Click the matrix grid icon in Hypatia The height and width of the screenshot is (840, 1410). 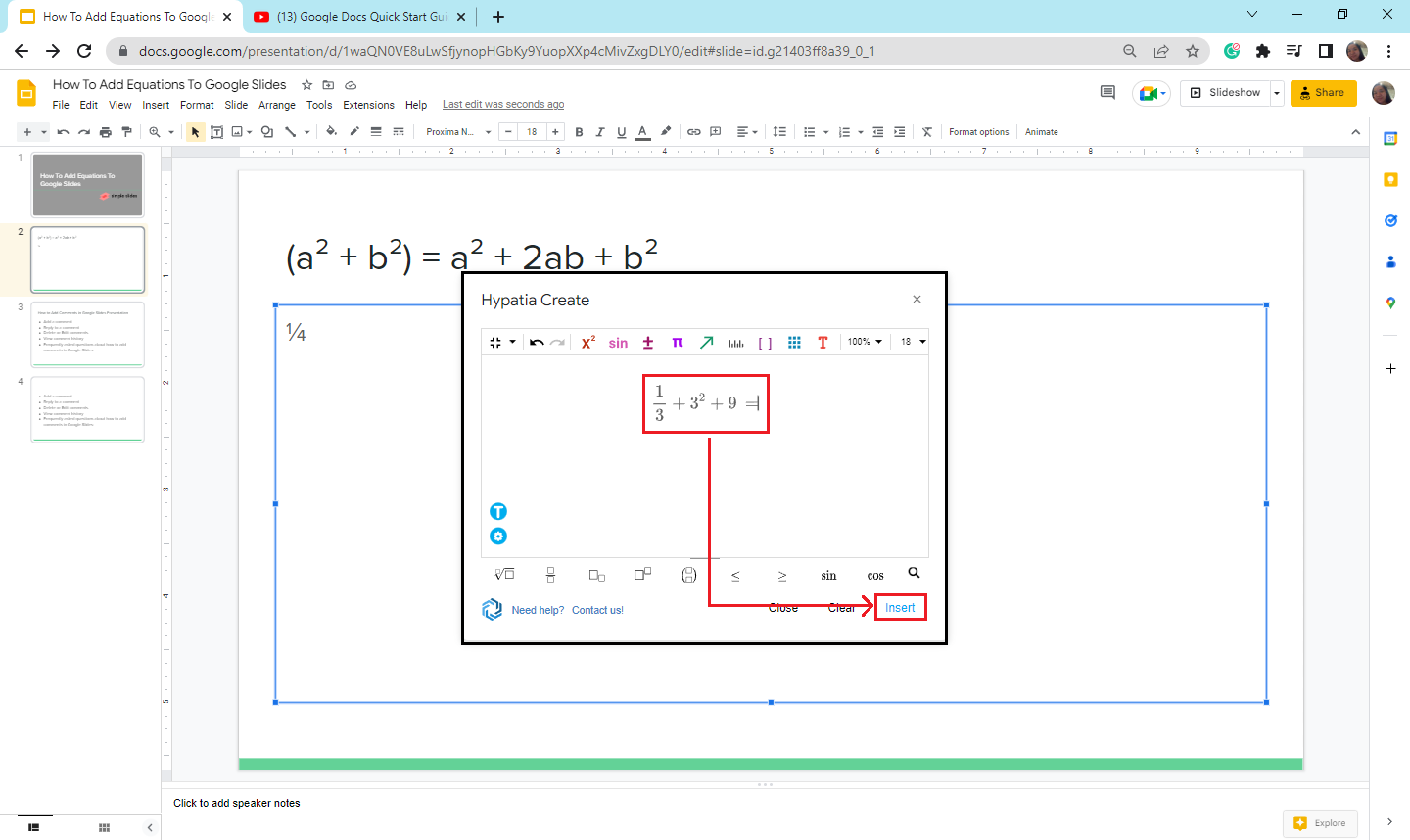point(794,343)
